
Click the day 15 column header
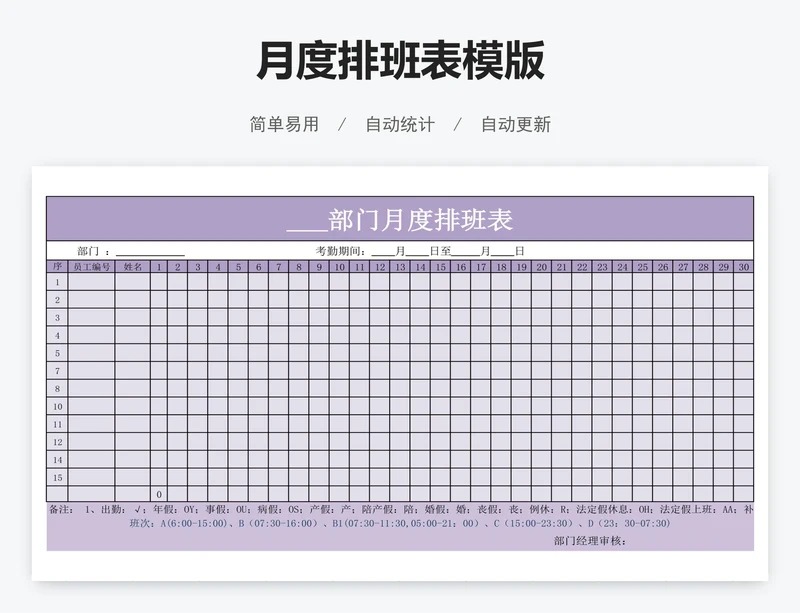pyautogui.click(x=441, y=266)
